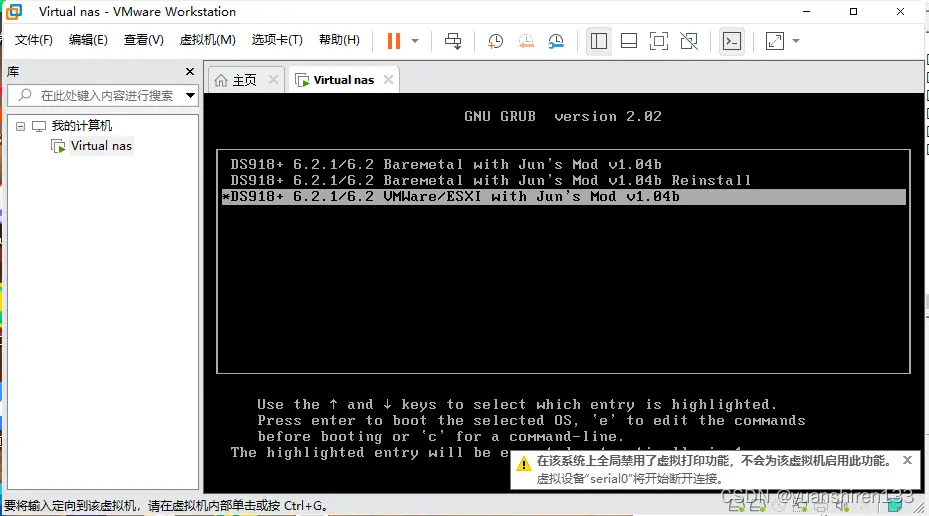This screenshot has height=516, width=929.
Task: Pause the virtual machine with the orange button
Action: coord(394,41)
